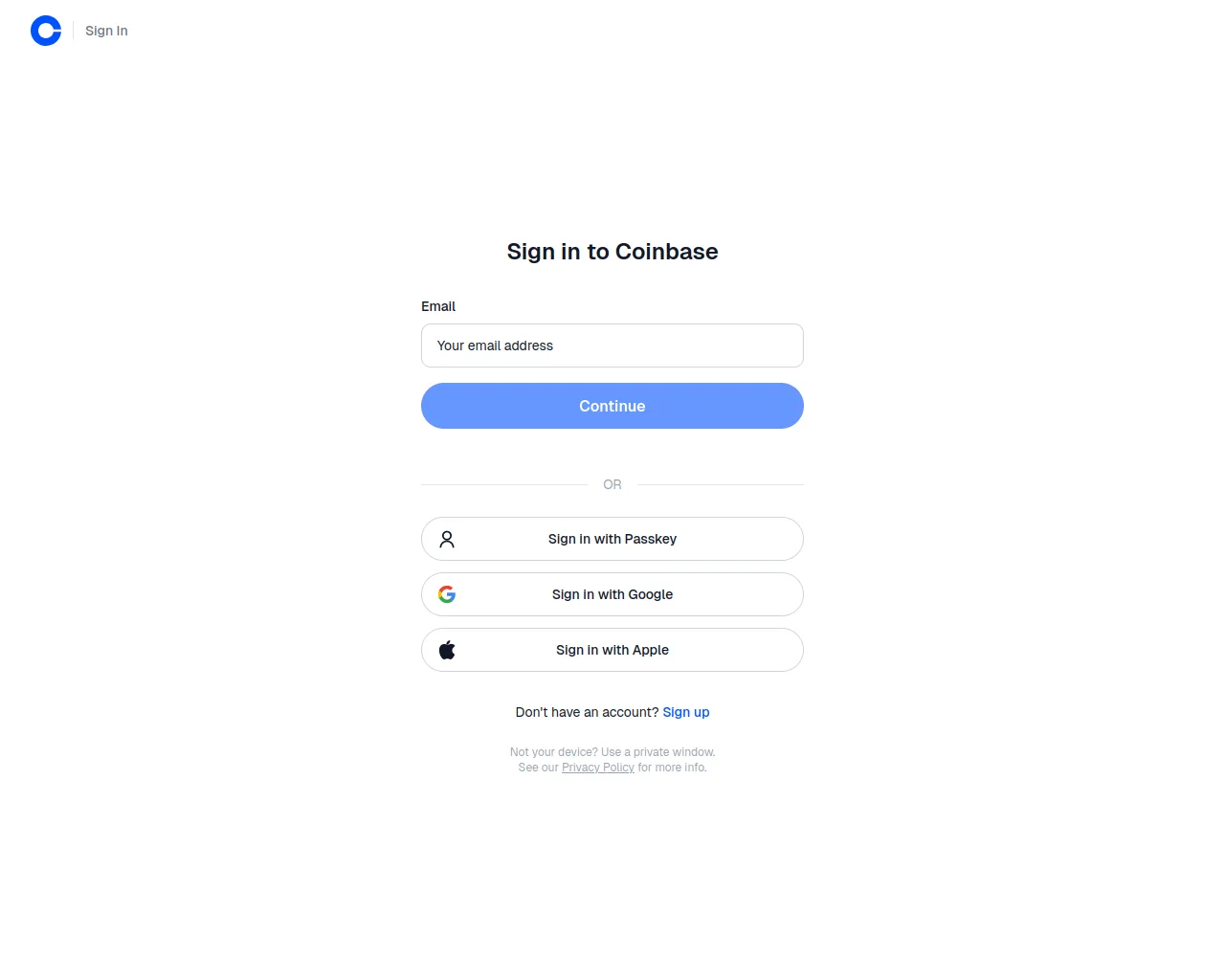1225x980 pixels.
Task: Click the divider line left of OR
Action: click(504, 485)
